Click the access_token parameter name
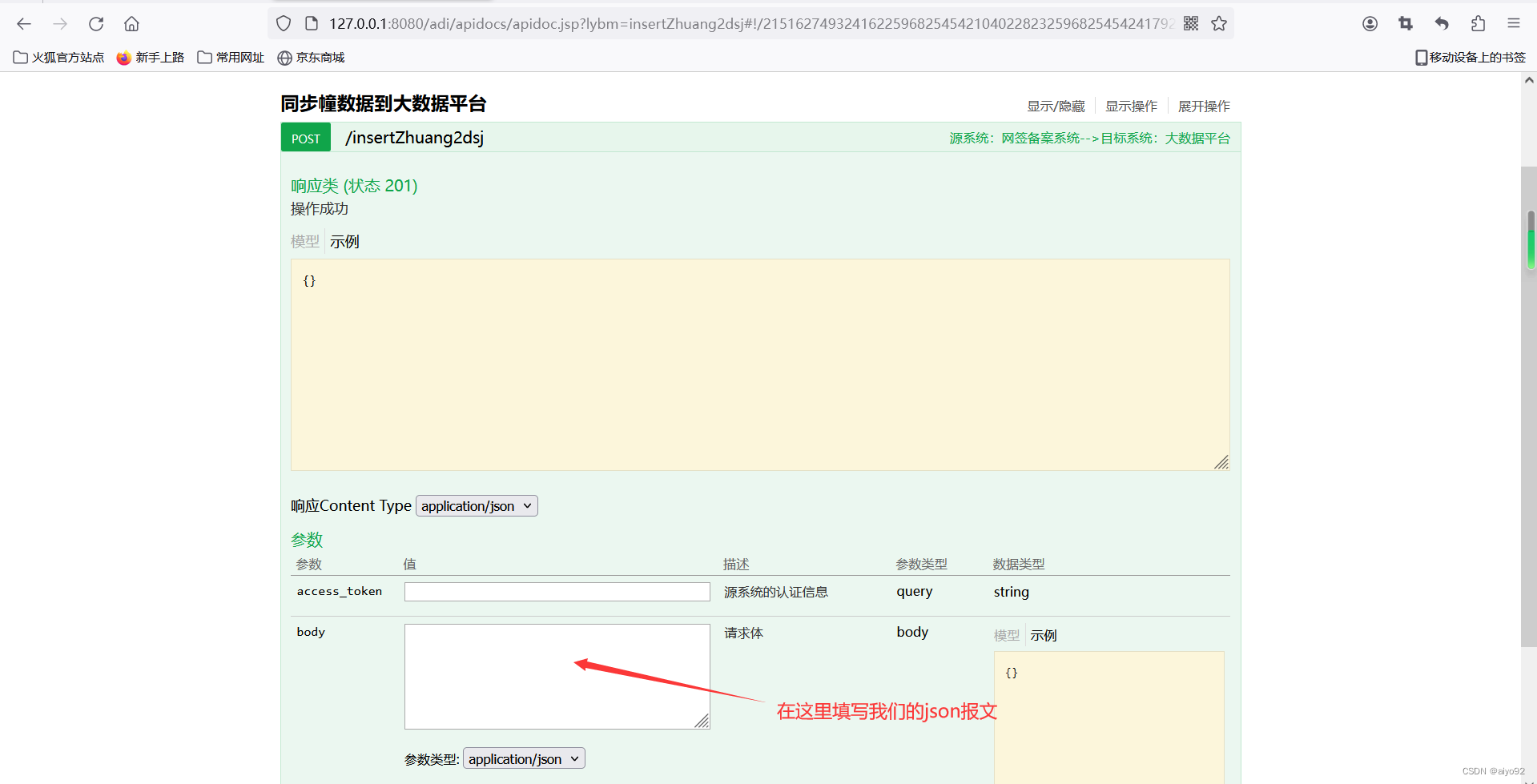Viewport: 1537px width, 784px height. [340, 592]
